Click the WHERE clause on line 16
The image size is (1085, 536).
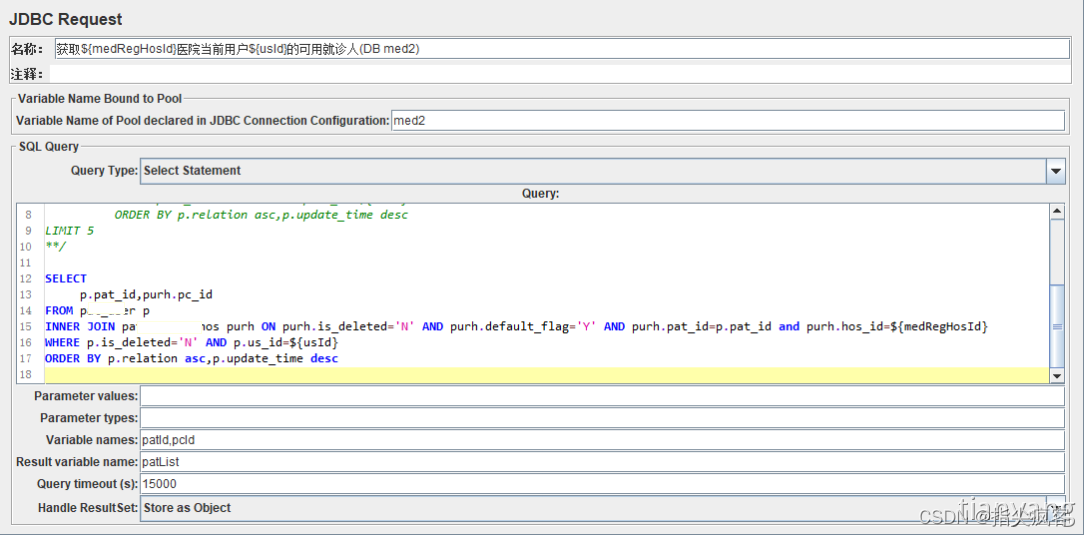192,342
